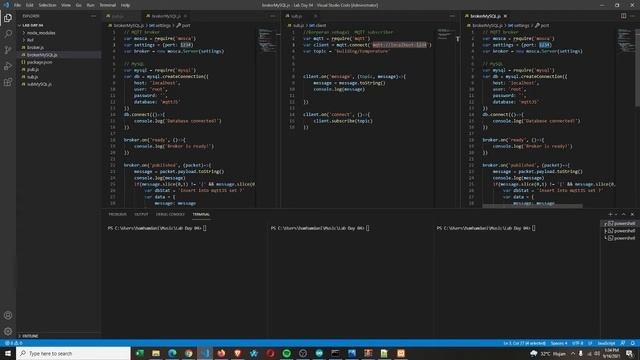The width and height of the screenshot is (640, 360).
Task: Open the Go menu
Action: pyautogui.click(x=79, y=5)
